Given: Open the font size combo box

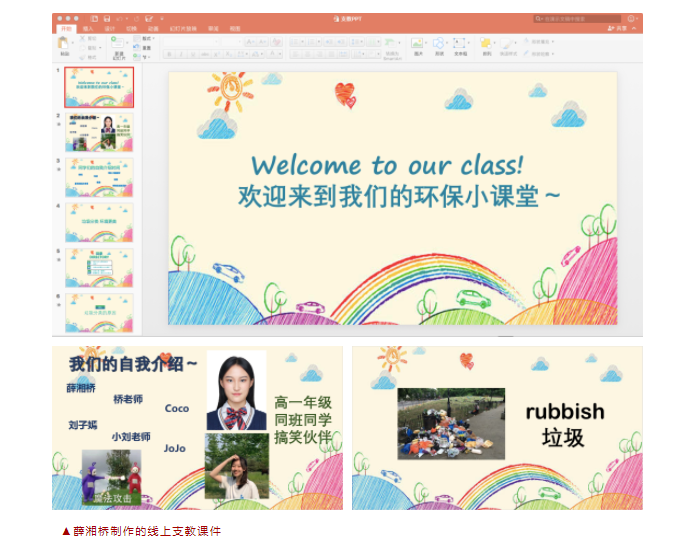Looking at the screenshot, I should pyautogui.click(x=232, y=42).
